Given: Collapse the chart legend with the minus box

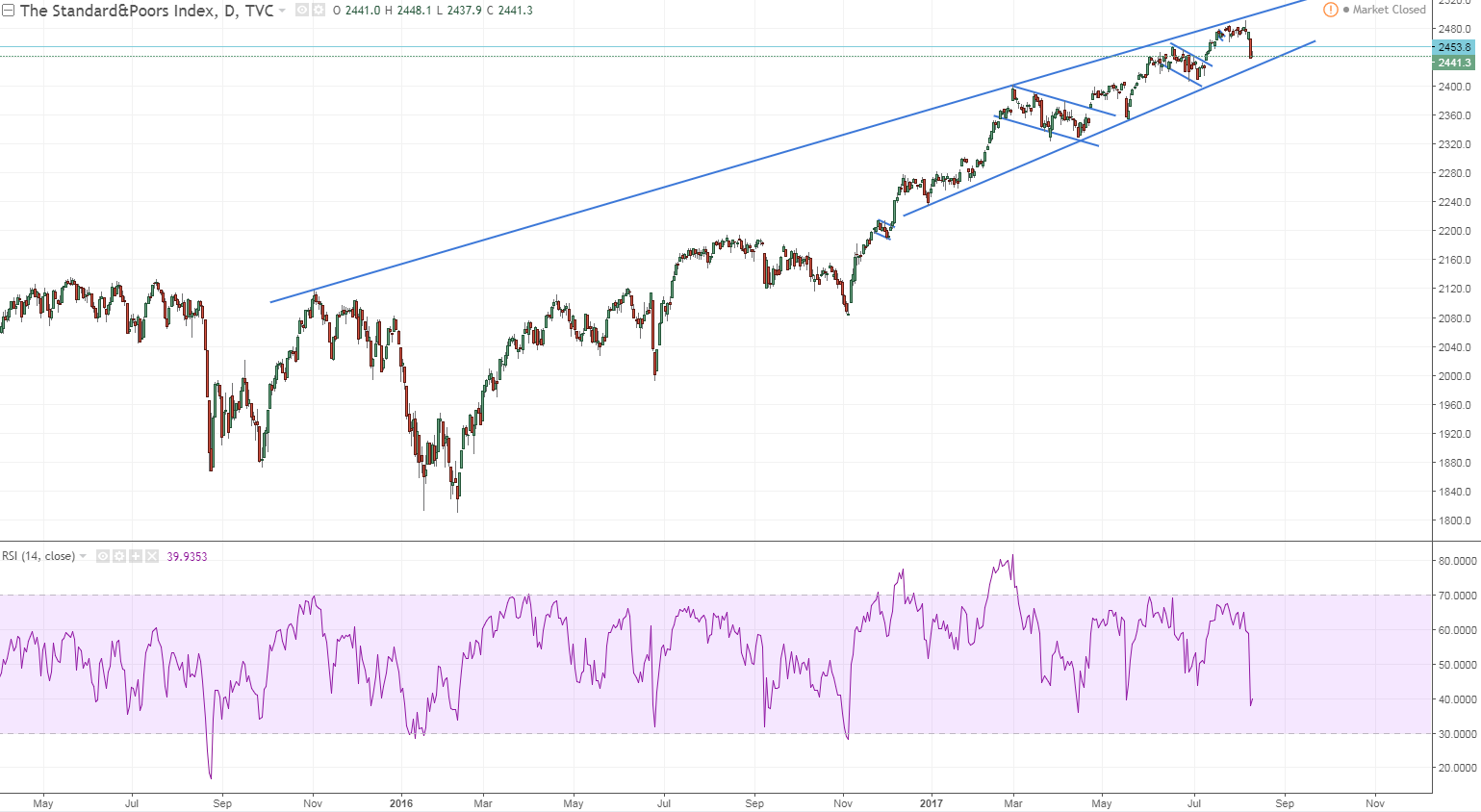Looking at the screenshot, I should point(8,11).
